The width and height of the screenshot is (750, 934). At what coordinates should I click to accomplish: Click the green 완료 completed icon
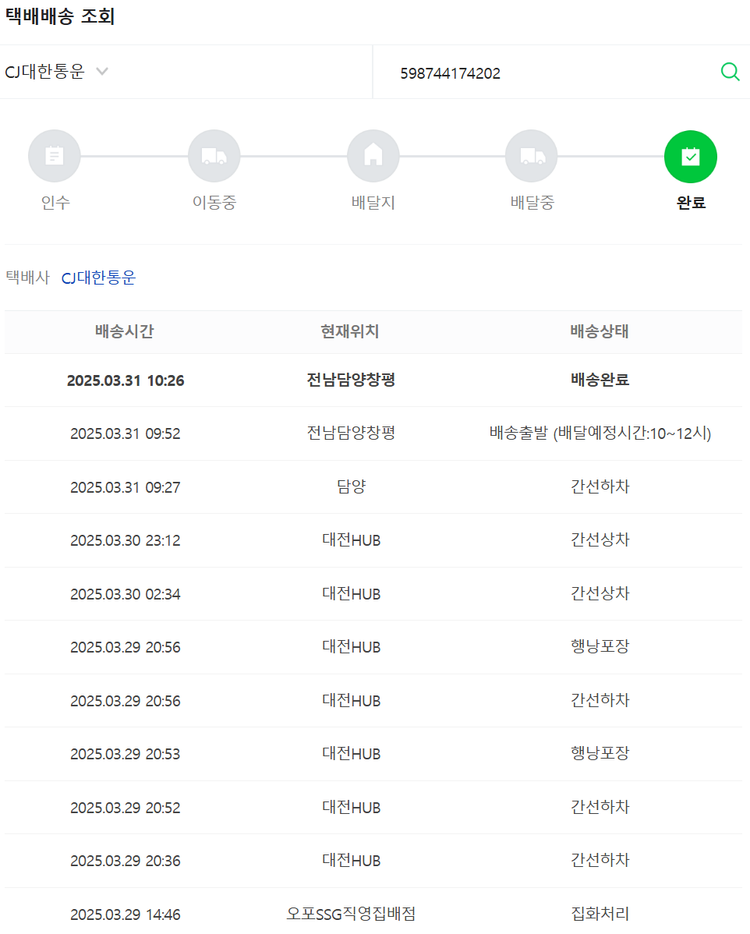pyautogui.click(x=691, y=156)
